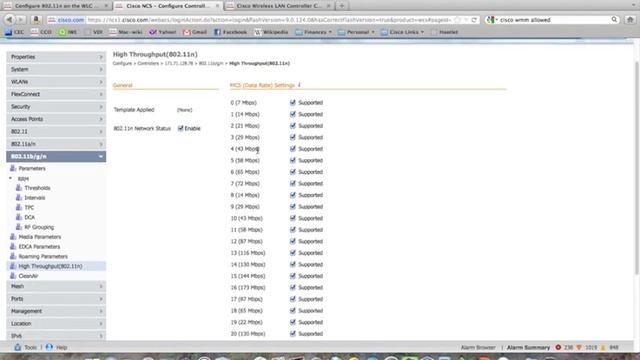Toggle Supported for MCS 7 (72 Mbps)

click(293, 183)
